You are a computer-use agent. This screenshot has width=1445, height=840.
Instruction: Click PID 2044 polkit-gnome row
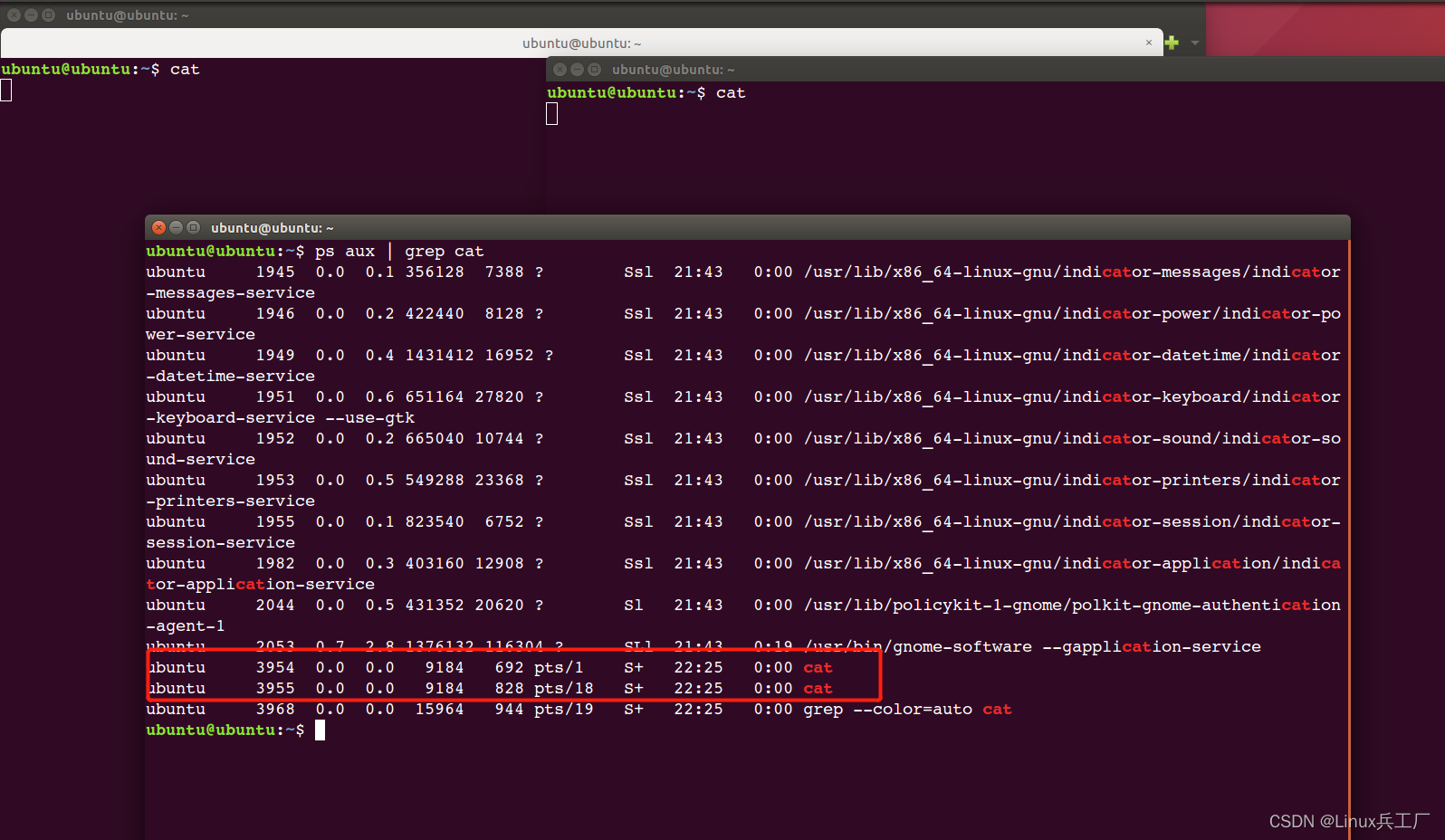click(x=275, y=605)
